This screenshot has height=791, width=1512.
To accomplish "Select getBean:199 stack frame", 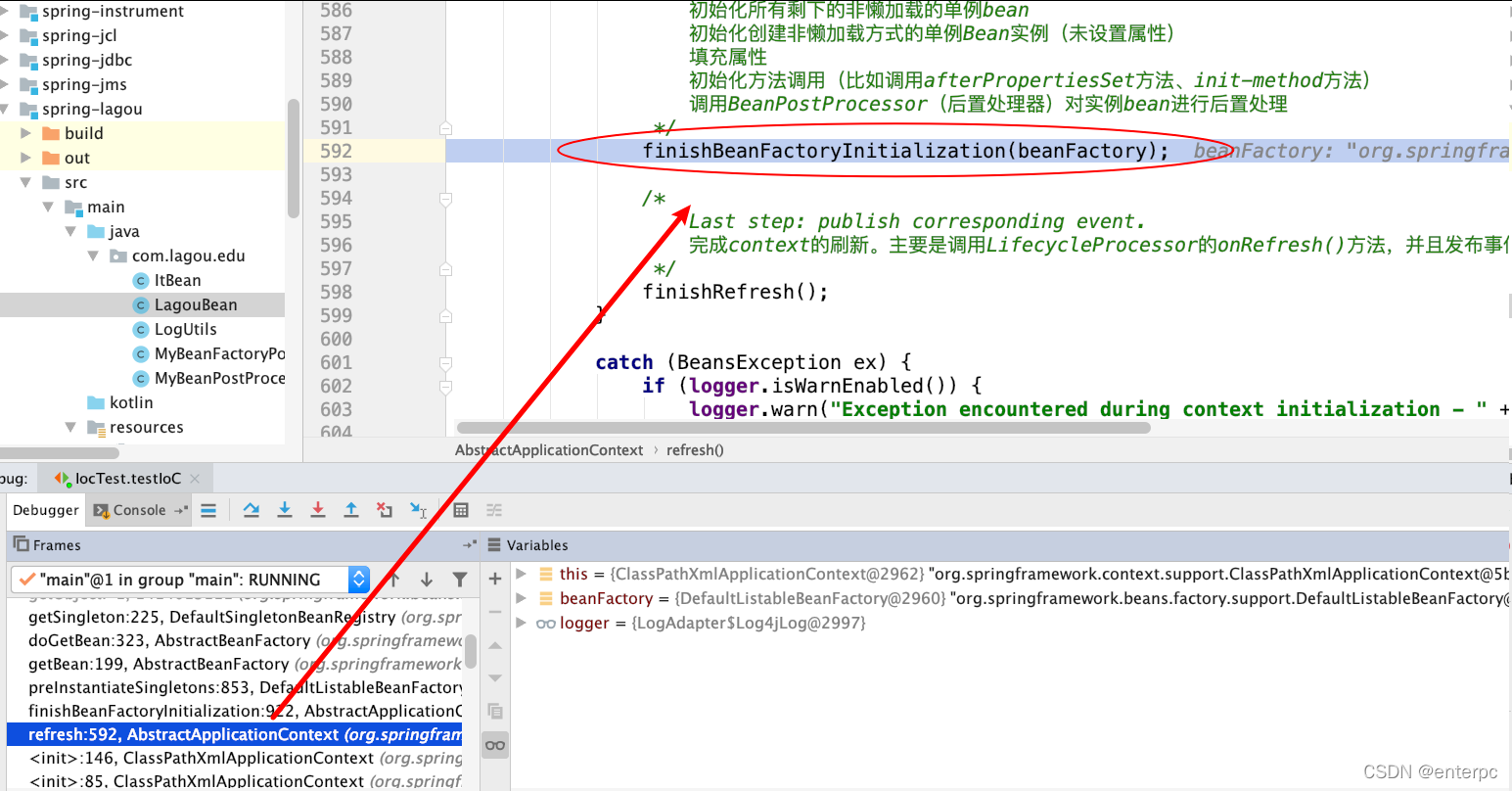I will 235,664.
